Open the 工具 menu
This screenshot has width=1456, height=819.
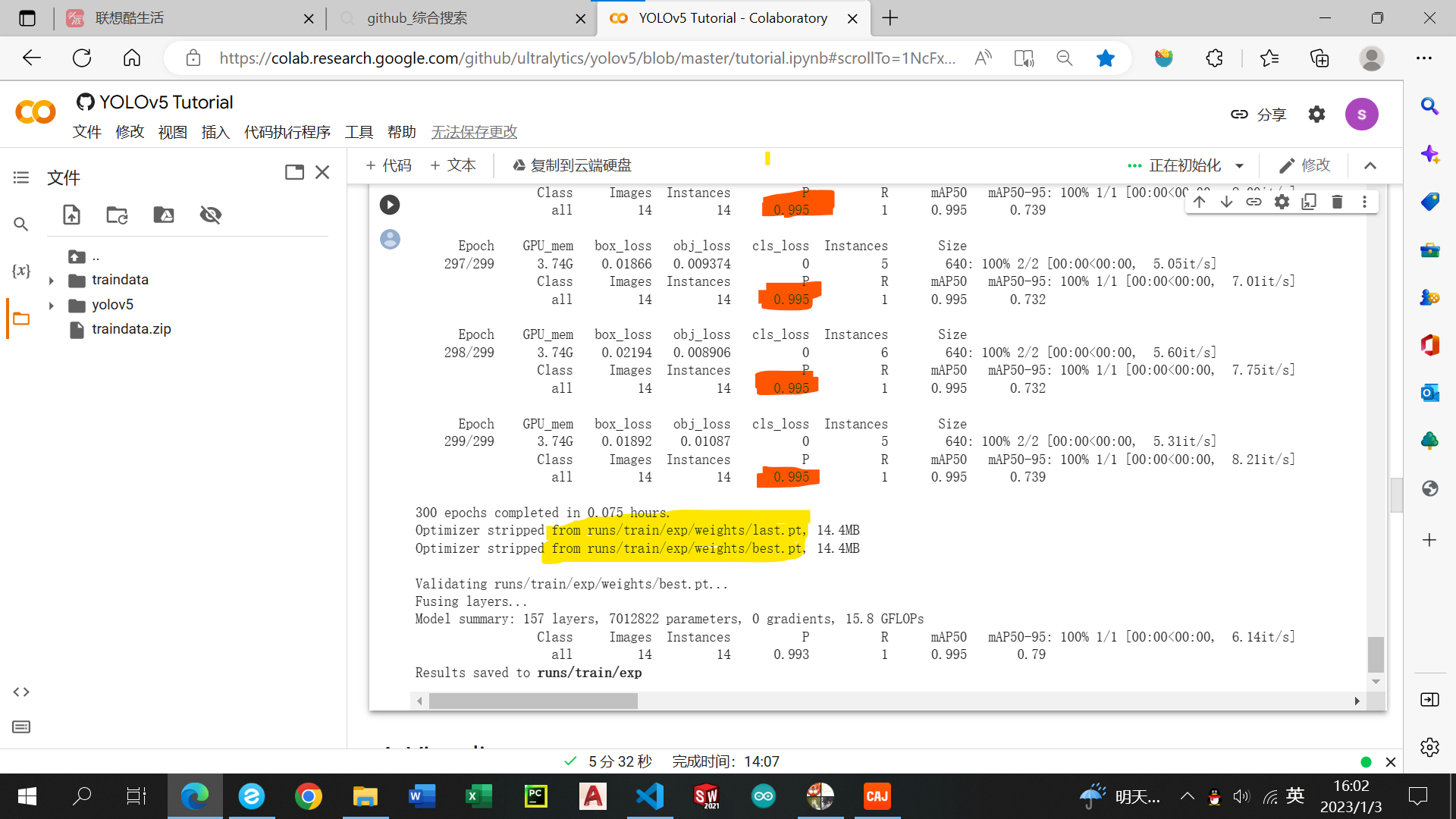(359, 132)
